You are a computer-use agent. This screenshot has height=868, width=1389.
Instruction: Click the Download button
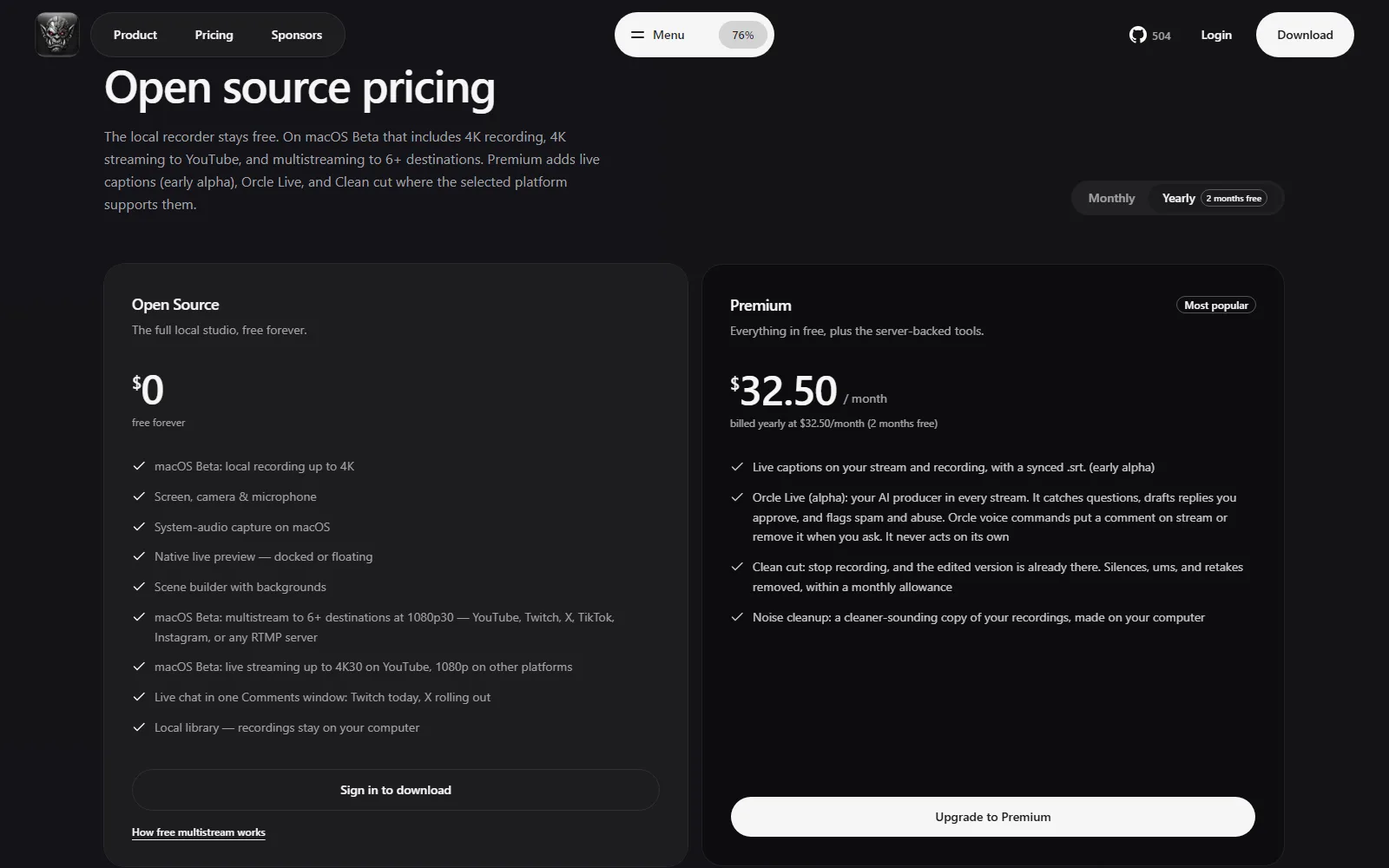pos(1305,35)
